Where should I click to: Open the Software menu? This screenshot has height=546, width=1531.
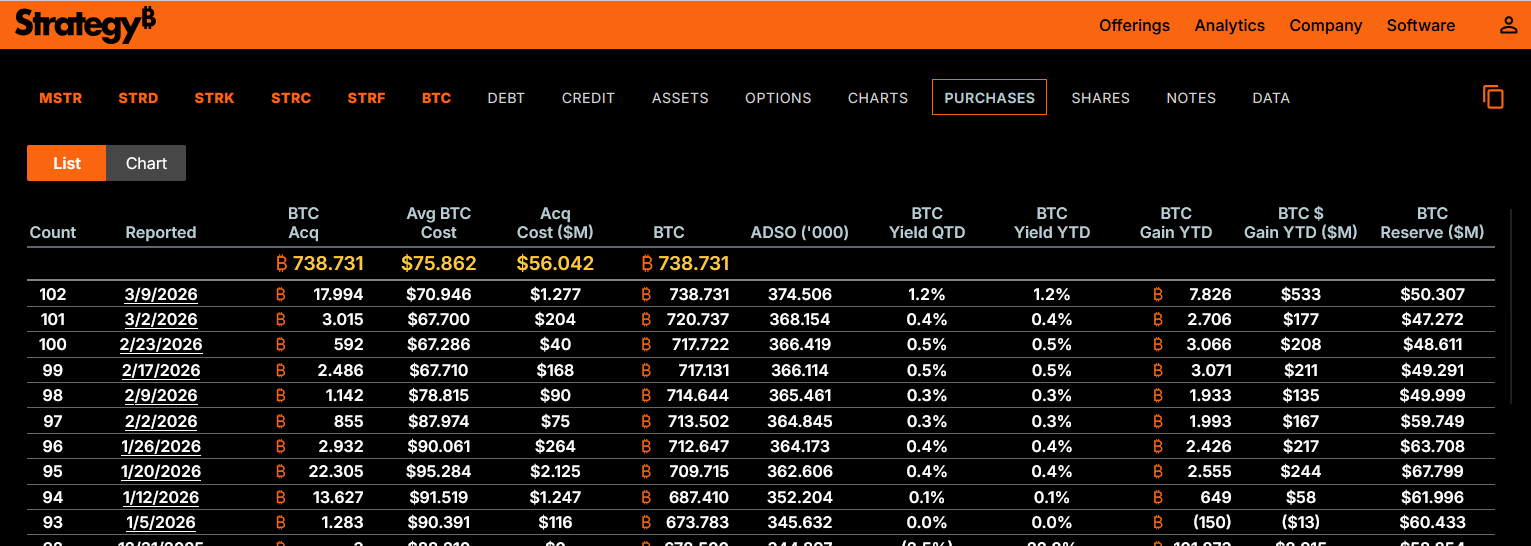pyautogui.click(x=1420, y=26)
